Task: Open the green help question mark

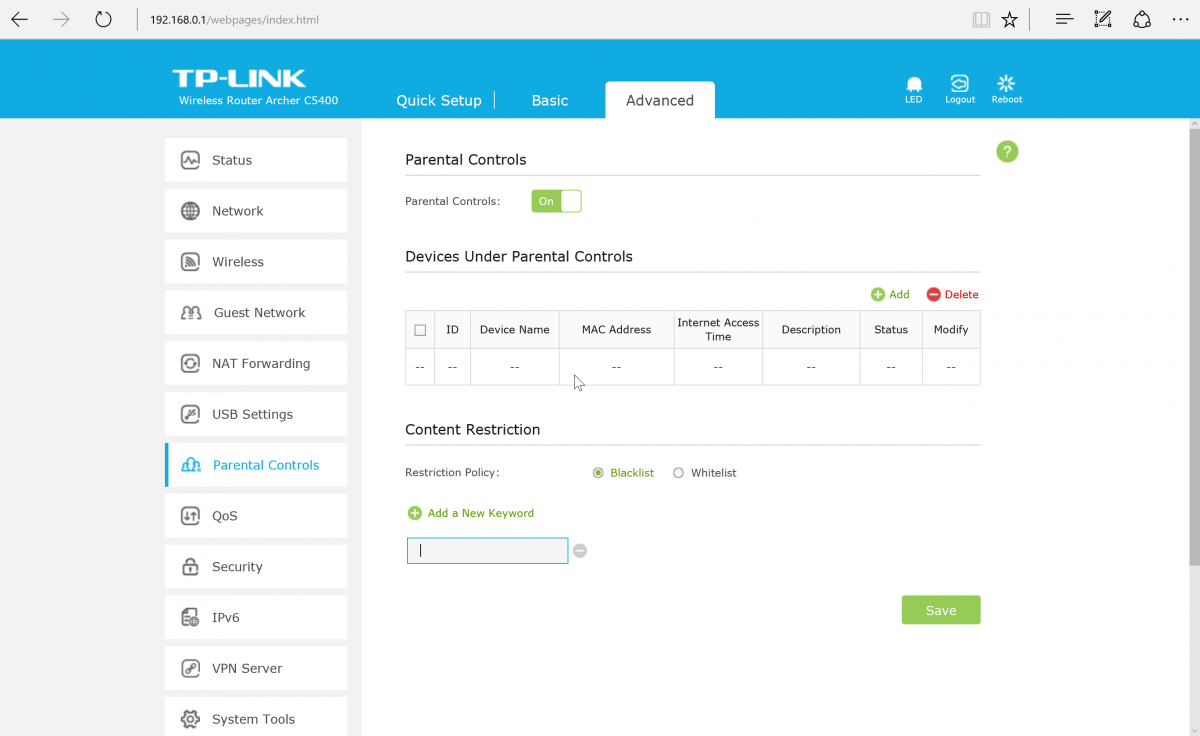Action: pos(1007,152)
